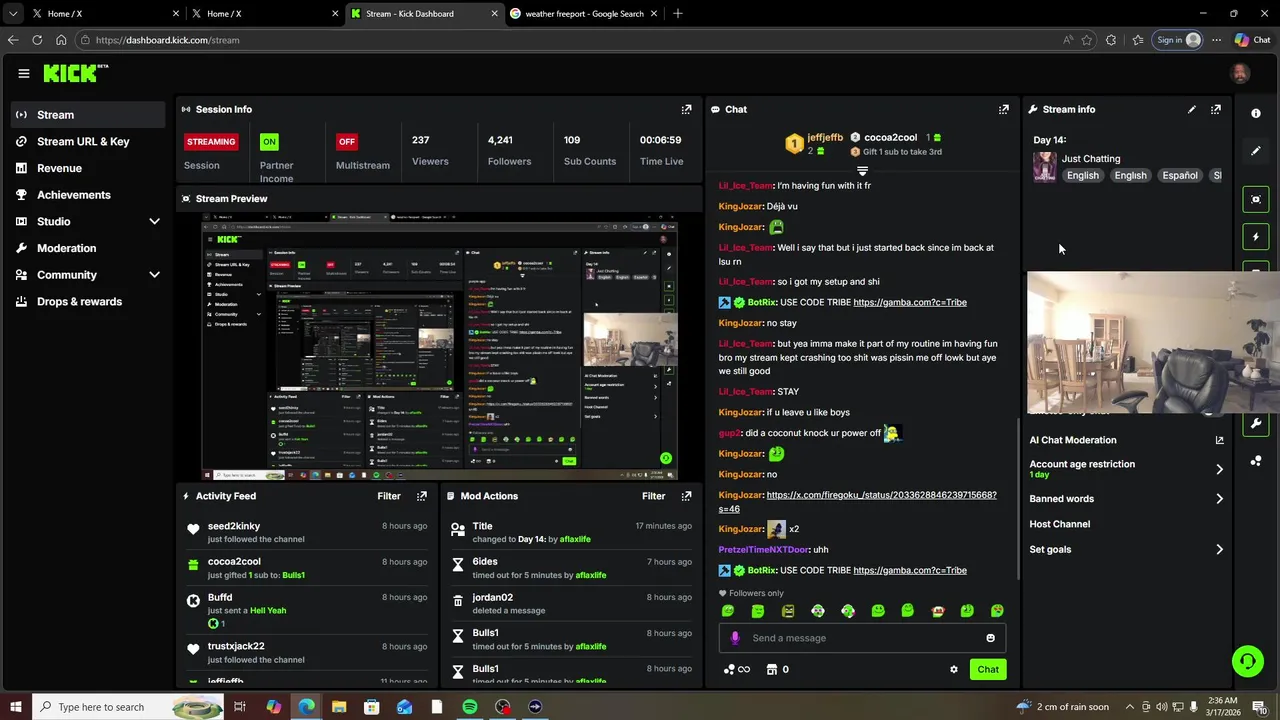Open the Mod Actions Filter dropdown
The image size is (1280, 720).
pyautogui.click(x=653, y=496)
